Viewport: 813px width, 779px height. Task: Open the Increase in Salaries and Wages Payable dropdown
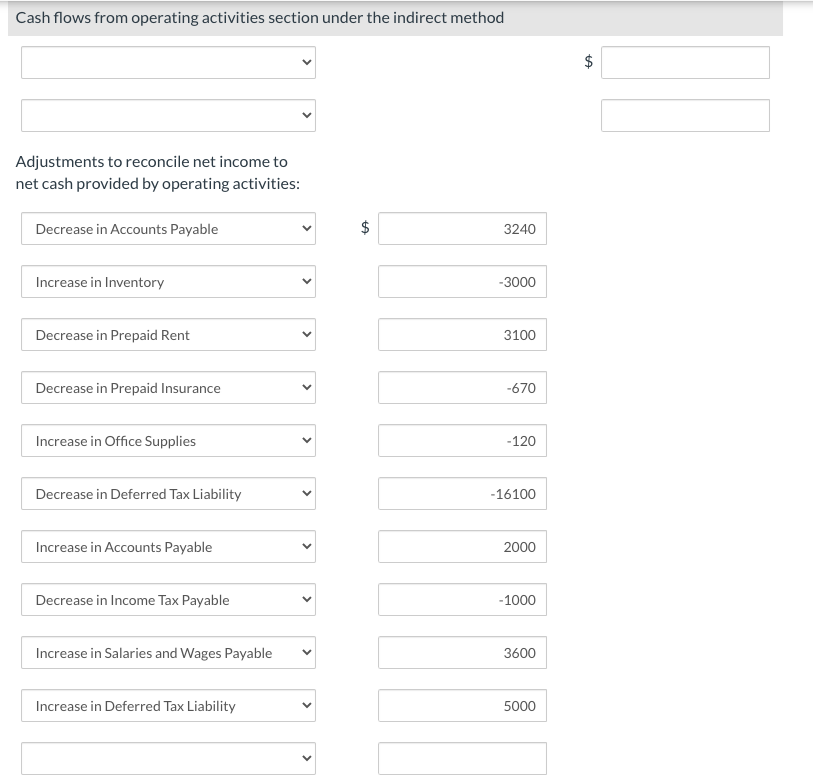point(168,652)
